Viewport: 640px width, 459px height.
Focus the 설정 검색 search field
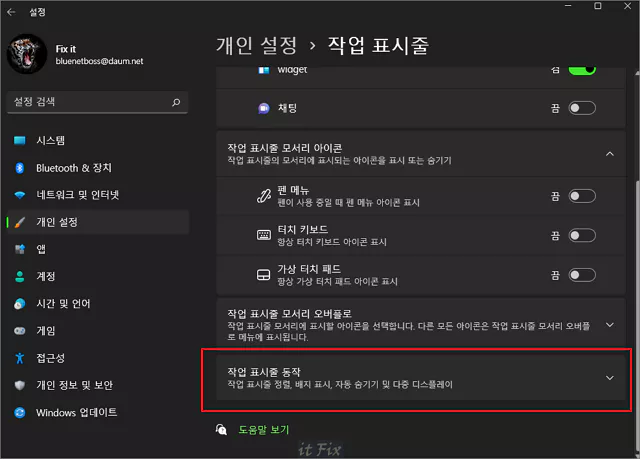tap(98, 102)
